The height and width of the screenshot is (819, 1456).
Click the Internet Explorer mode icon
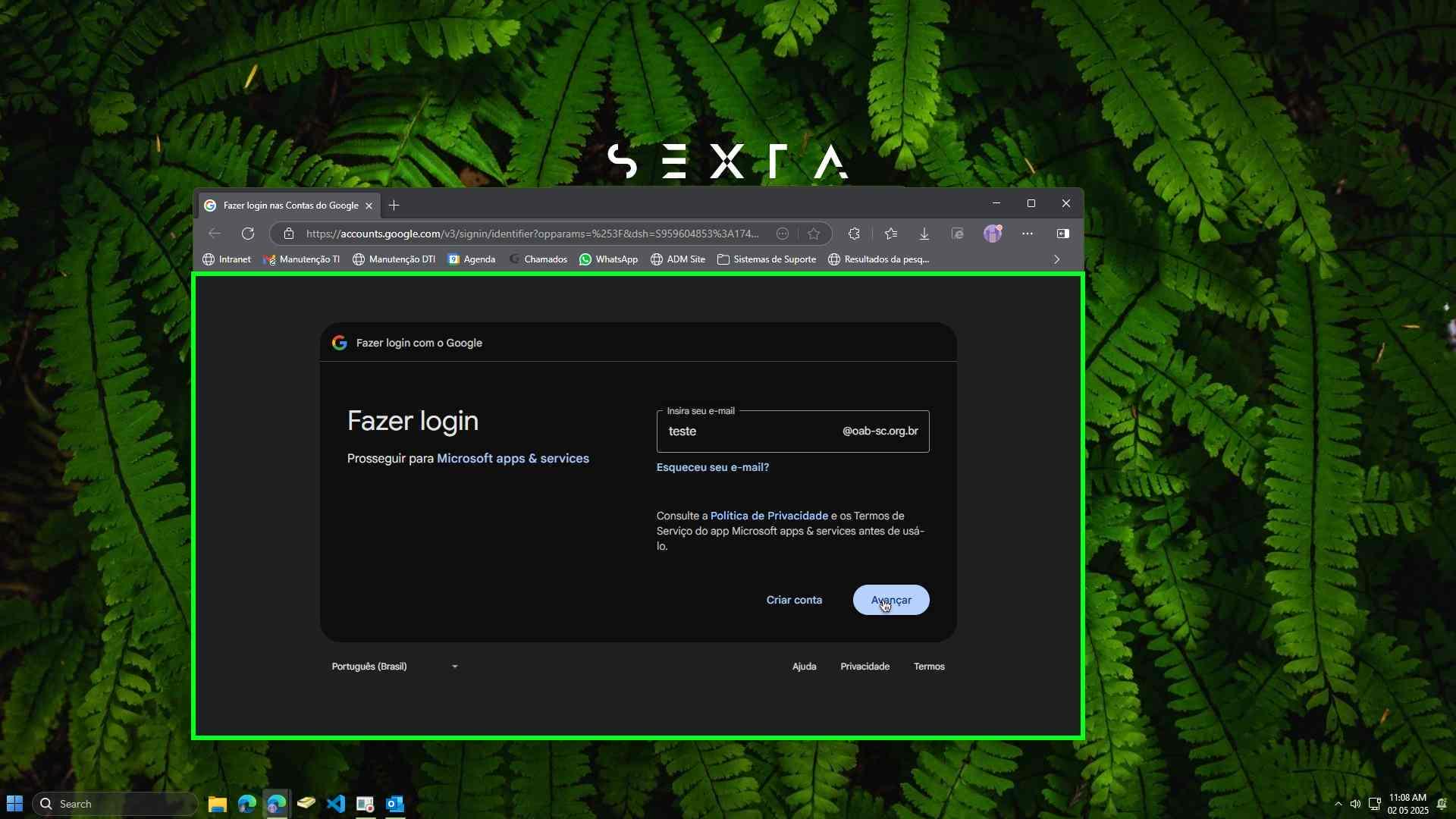tap(958, 234)
